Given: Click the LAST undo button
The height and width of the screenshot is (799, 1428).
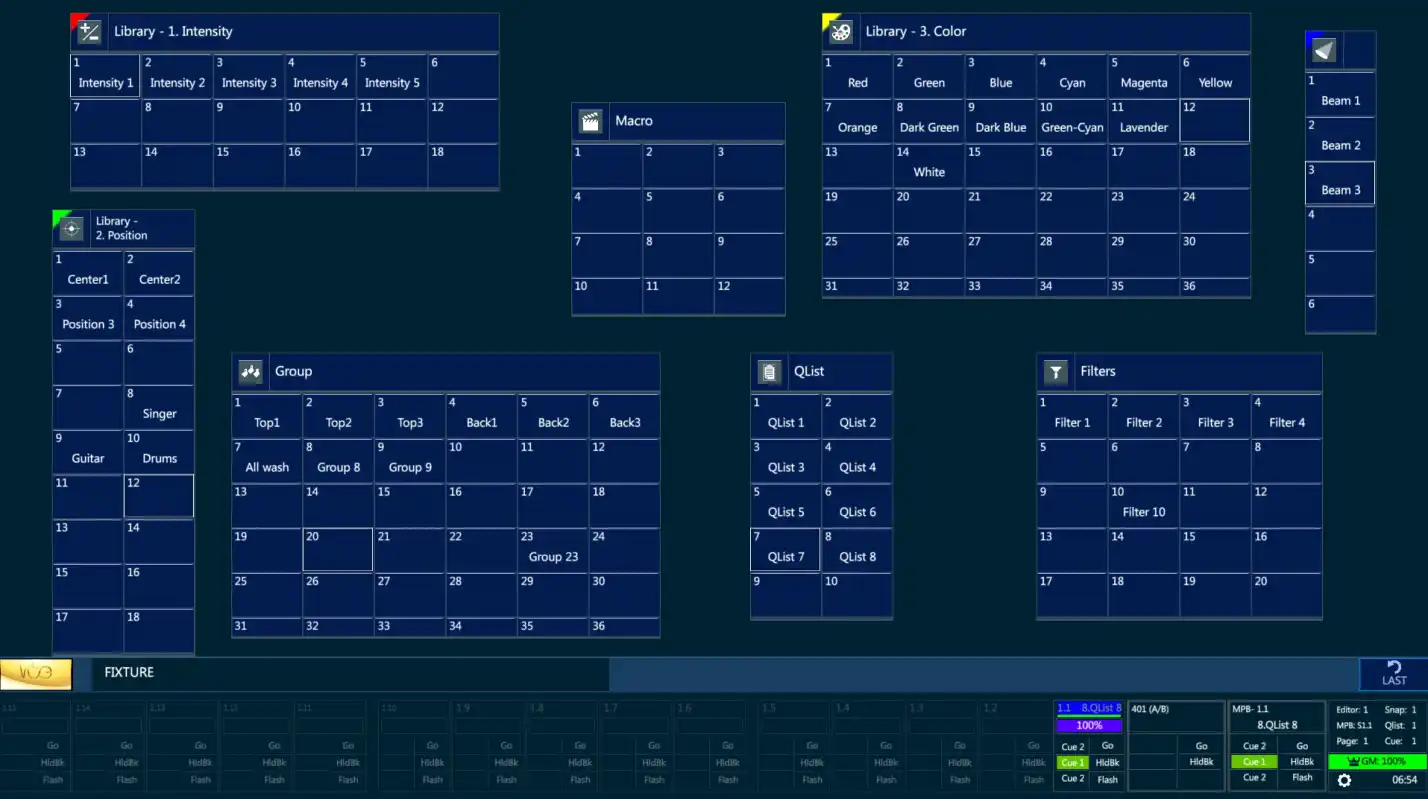Looking at the screenshot, I should click(x=1393, y=674).
